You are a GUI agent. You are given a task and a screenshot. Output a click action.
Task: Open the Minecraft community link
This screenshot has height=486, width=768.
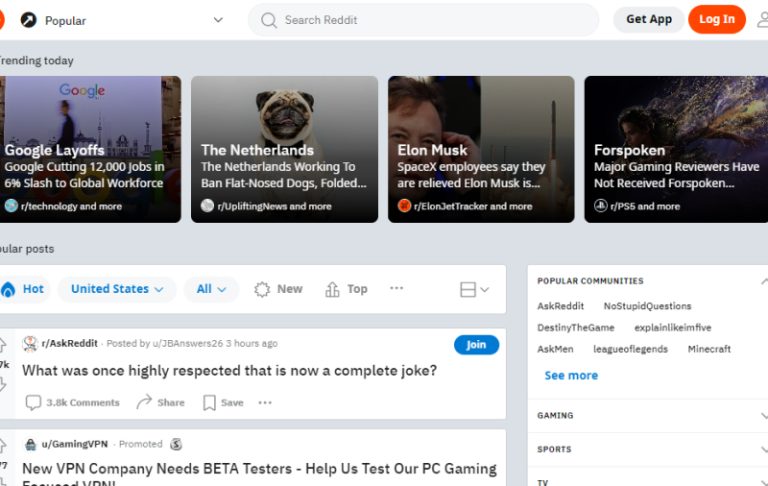tap(709, 349)
